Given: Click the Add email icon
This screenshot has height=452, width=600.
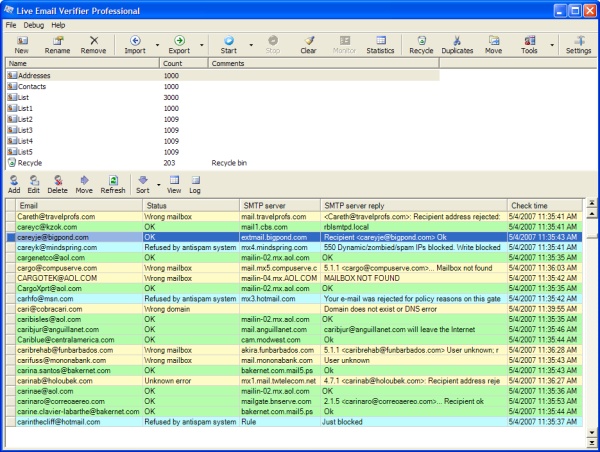Looking at the screenshot, I should click(14, 185).
